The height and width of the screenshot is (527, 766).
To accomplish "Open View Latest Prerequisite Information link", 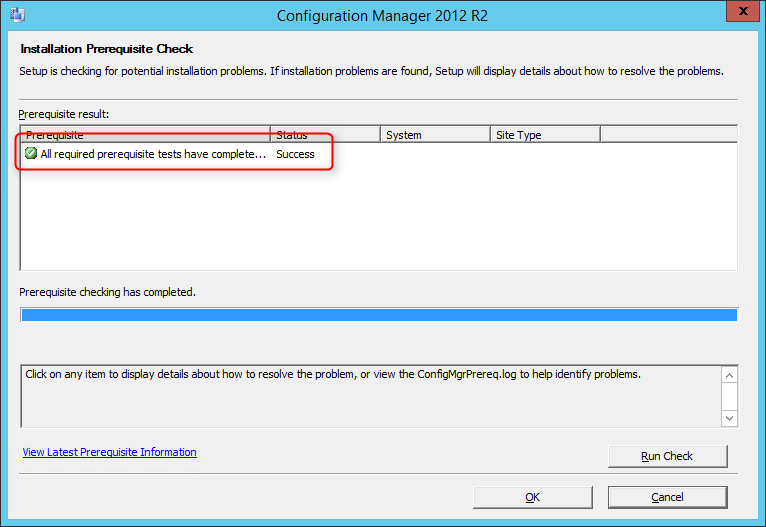I will click(109, 452).
